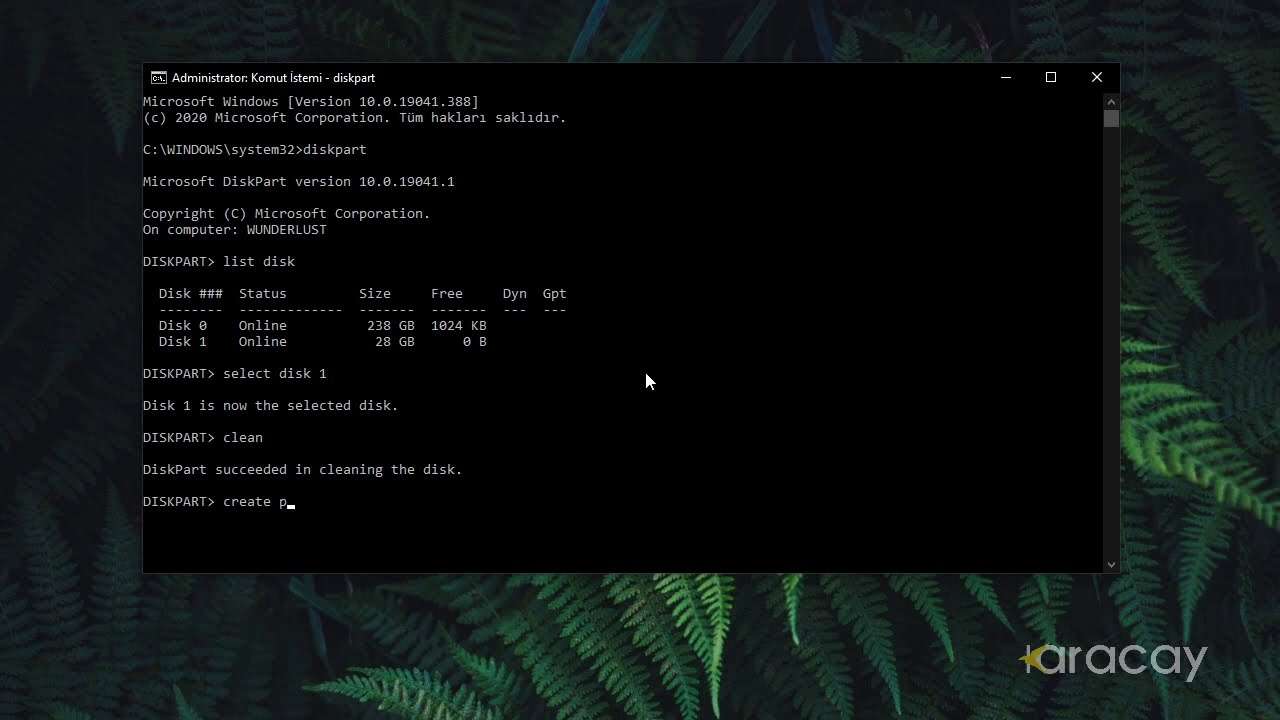This screenshot has height=720, width=1280.
Task: Click the 'select disk 1' command line
Action: coord(274,374)
